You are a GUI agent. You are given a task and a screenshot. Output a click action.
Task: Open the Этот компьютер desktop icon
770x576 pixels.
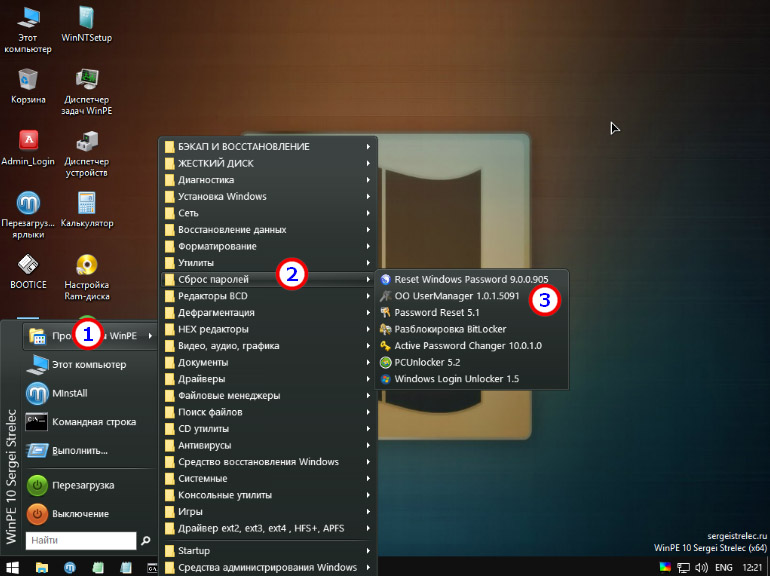tap(28, 29)
